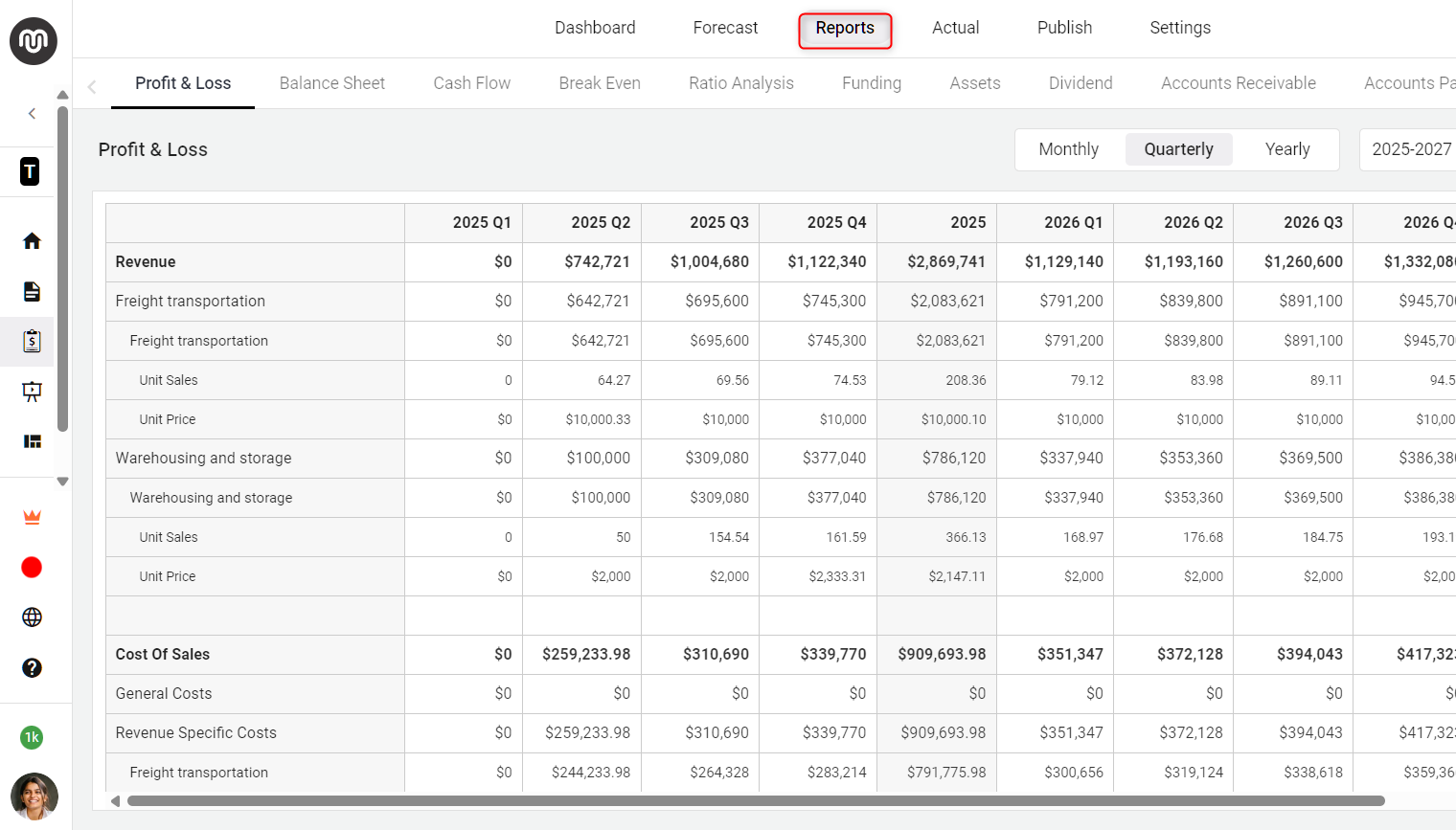Open the Publish menu
This screenshot has width=1456, height=830.
pos(1064,28)
